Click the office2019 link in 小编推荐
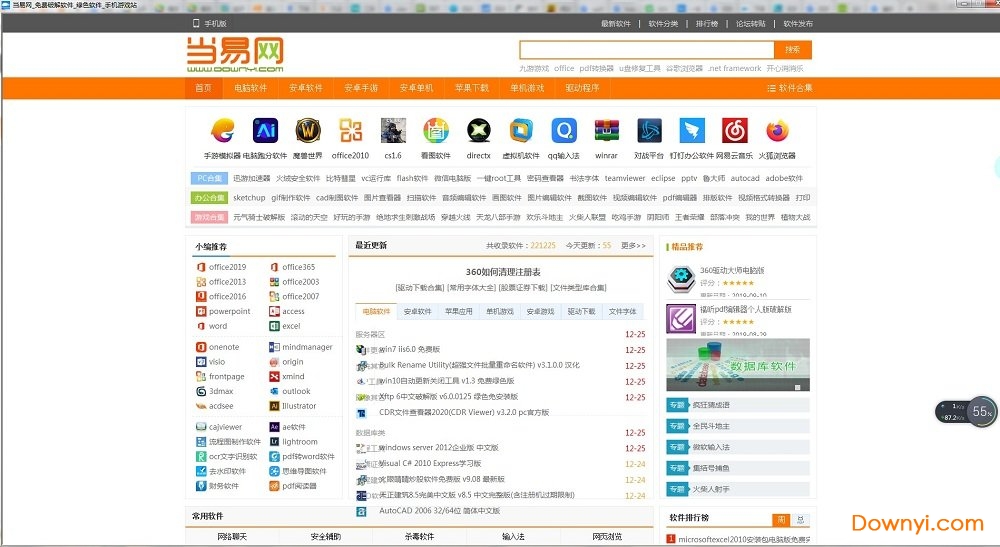 [x=227, y=267]
